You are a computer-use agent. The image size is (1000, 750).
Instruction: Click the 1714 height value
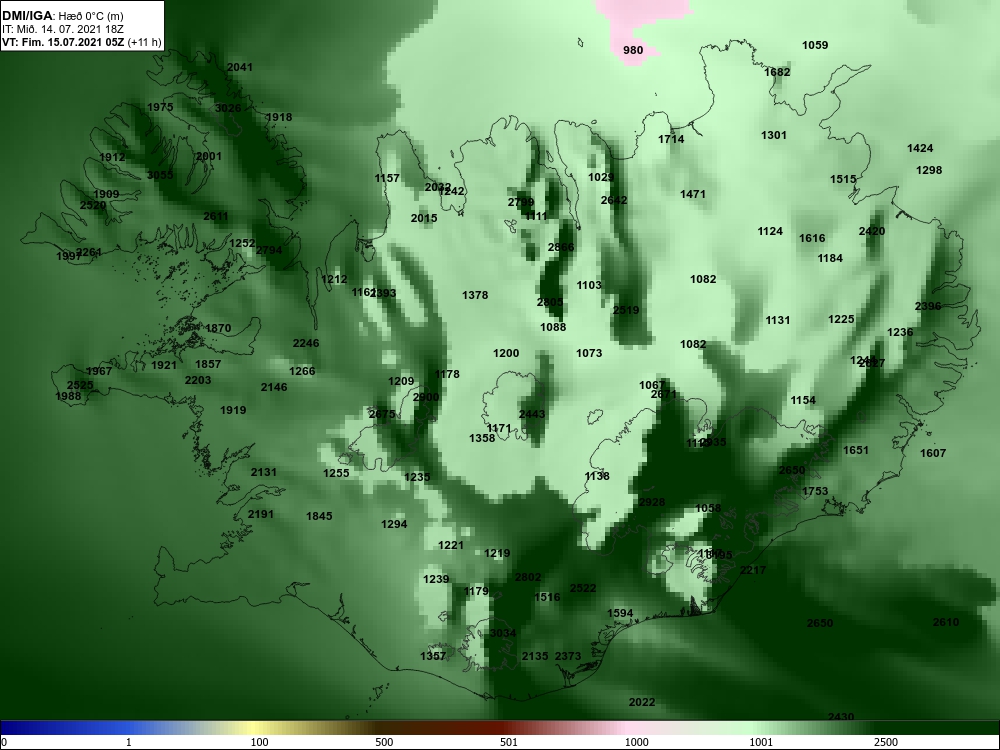pos(671,140)
